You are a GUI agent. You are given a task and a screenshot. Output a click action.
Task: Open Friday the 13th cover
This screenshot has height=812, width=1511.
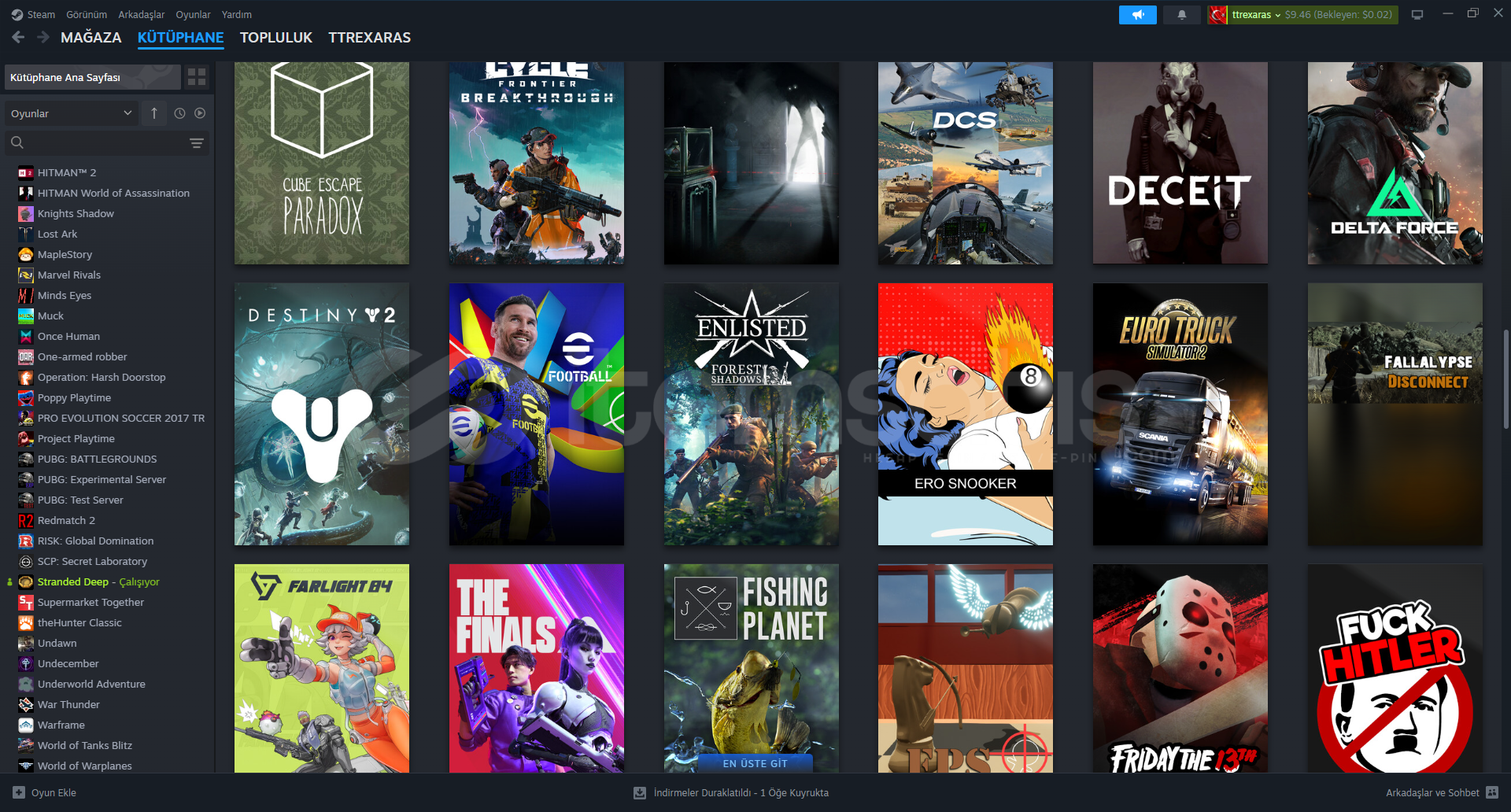(1180, 668)
